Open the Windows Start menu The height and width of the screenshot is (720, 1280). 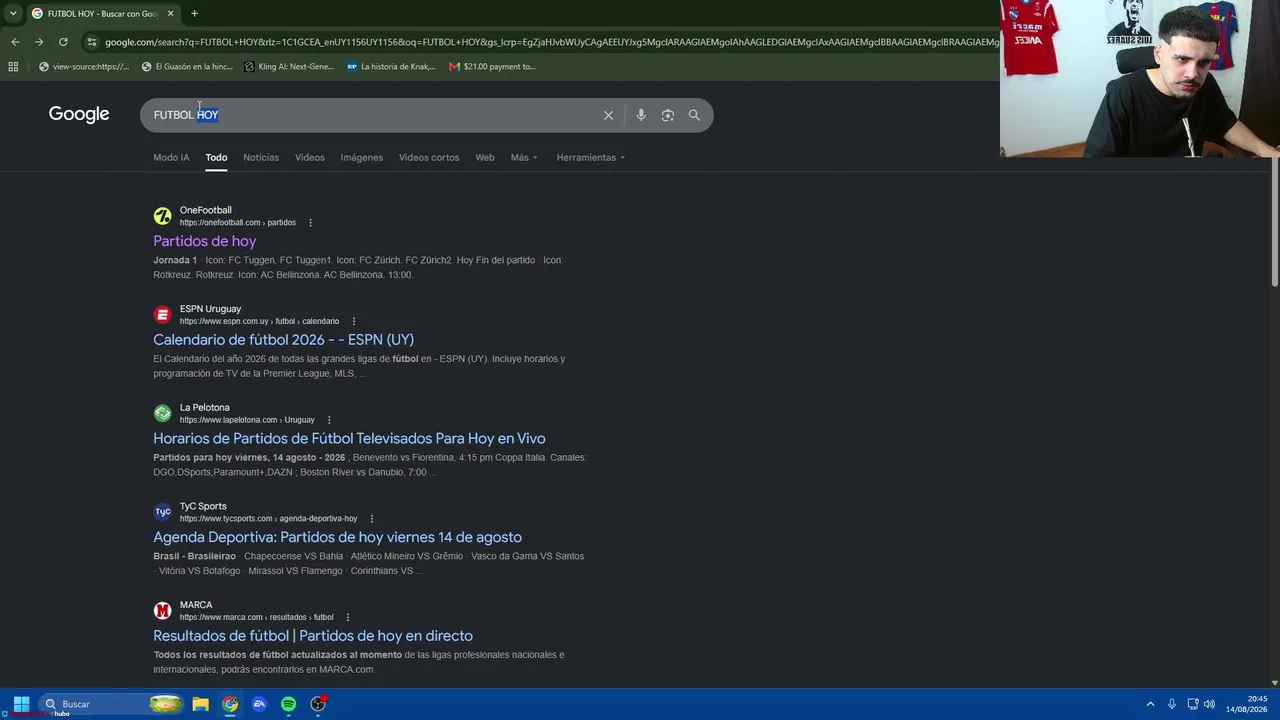coord(21,704)
